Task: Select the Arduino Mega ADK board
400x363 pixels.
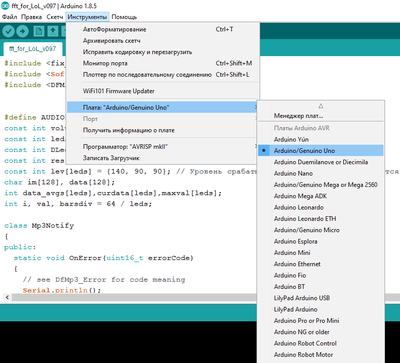Action: (321, 196)
